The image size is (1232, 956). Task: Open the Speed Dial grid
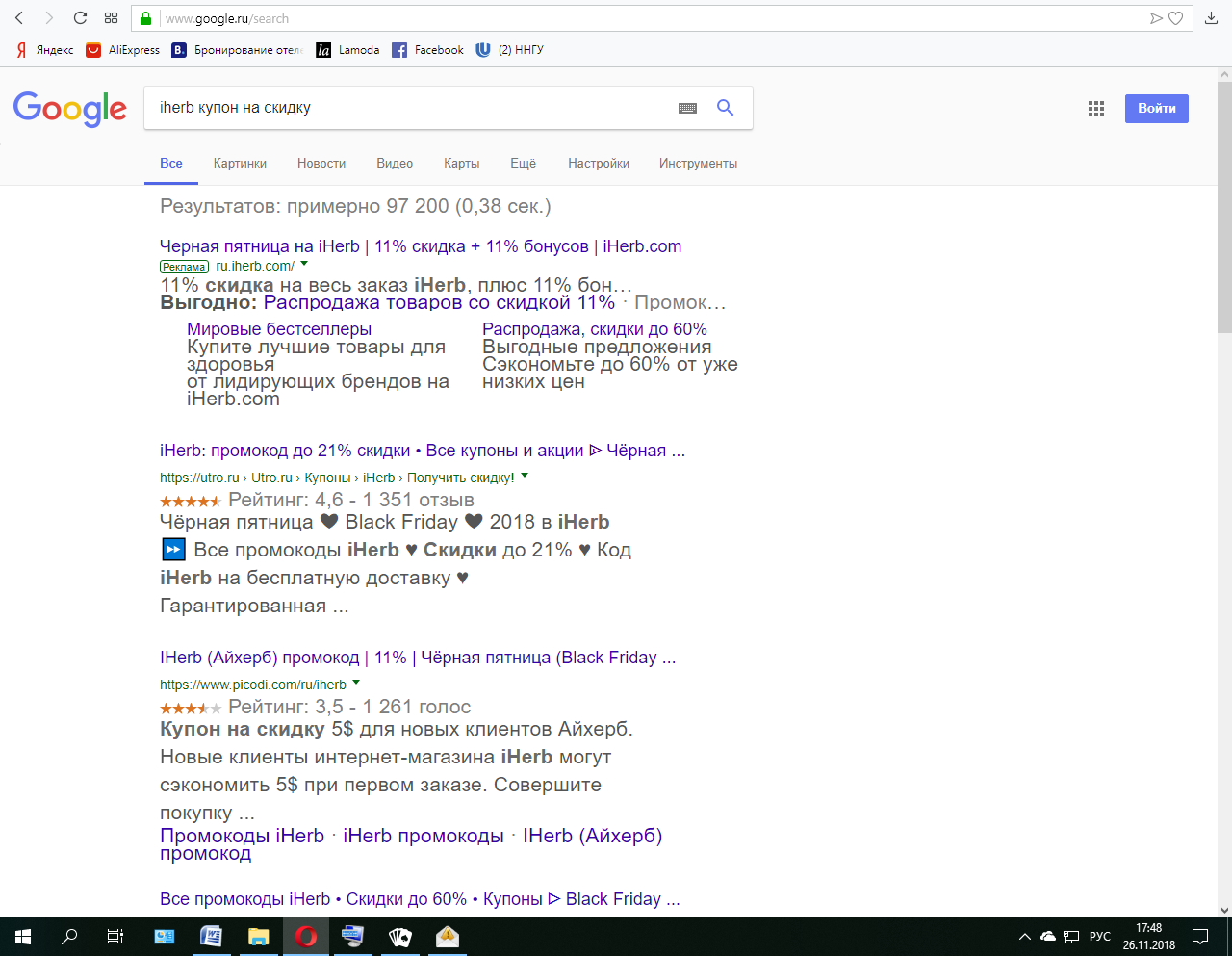click(x=111, y=18)
